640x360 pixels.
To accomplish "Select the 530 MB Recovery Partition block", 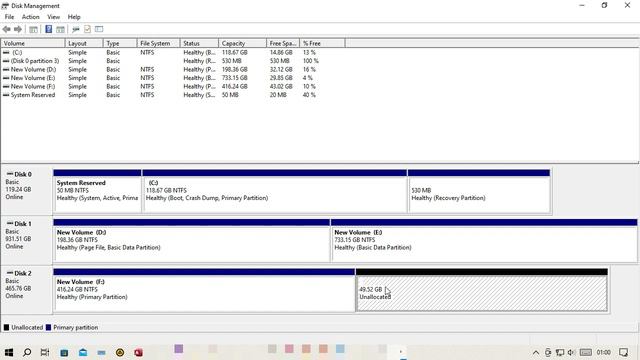I will click(479, 191).
